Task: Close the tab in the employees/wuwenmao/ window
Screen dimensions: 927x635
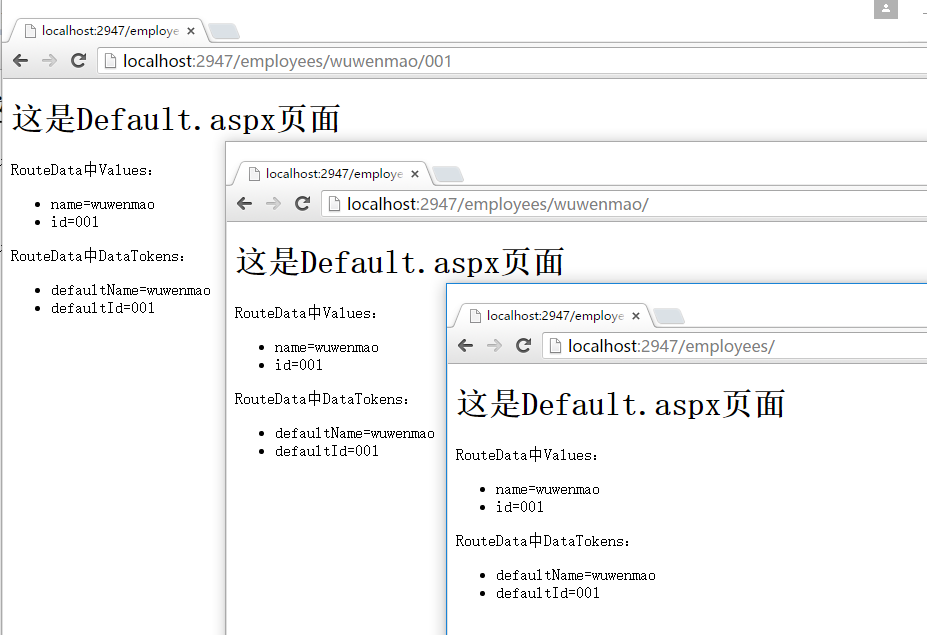Action: click(415, 174)
